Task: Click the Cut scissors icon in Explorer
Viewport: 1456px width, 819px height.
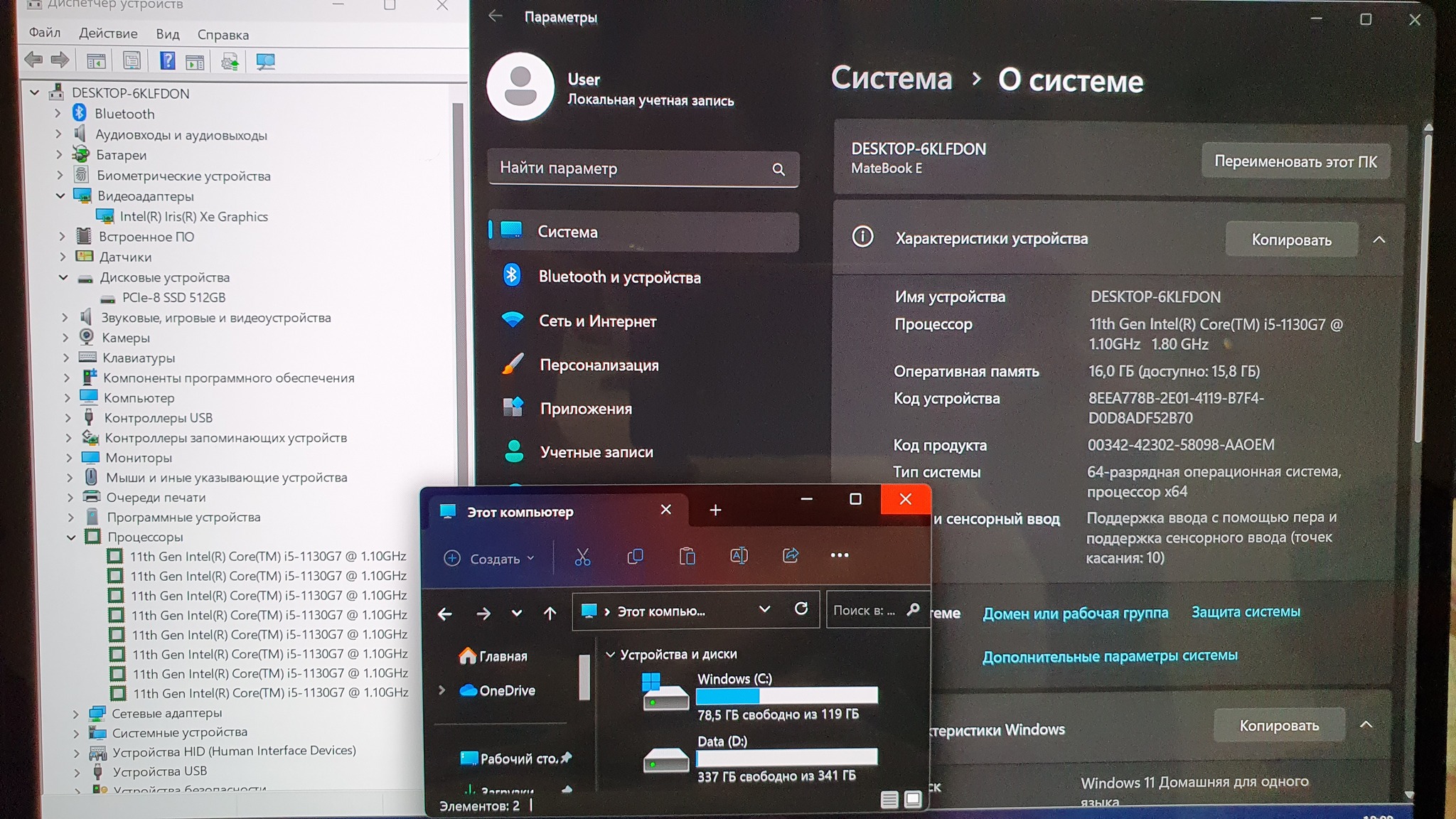Action: tap(582, 557)
